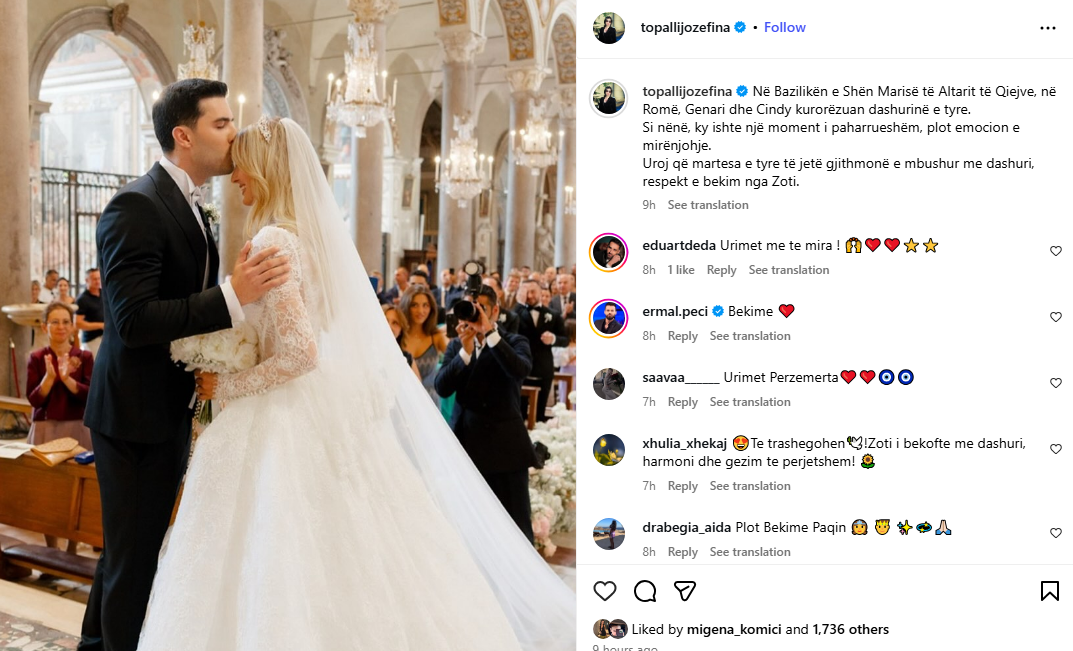Save the post with the bookmark icon
Viewport: 1073px width, 651px height.
tap(1050, 591)
